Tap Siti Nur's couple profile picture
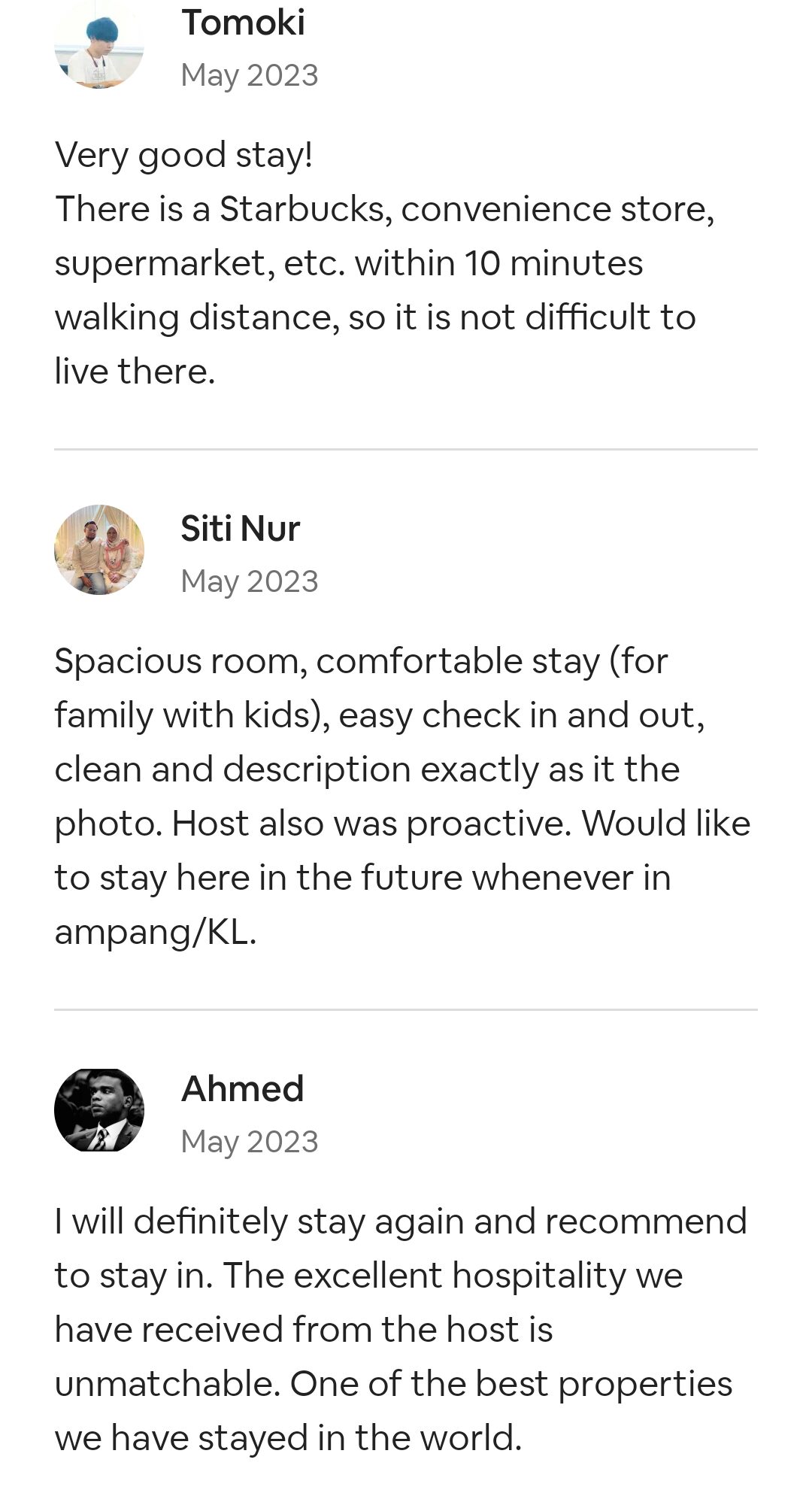The height and width of the screenshot is (1493, 812). (99, 550)
